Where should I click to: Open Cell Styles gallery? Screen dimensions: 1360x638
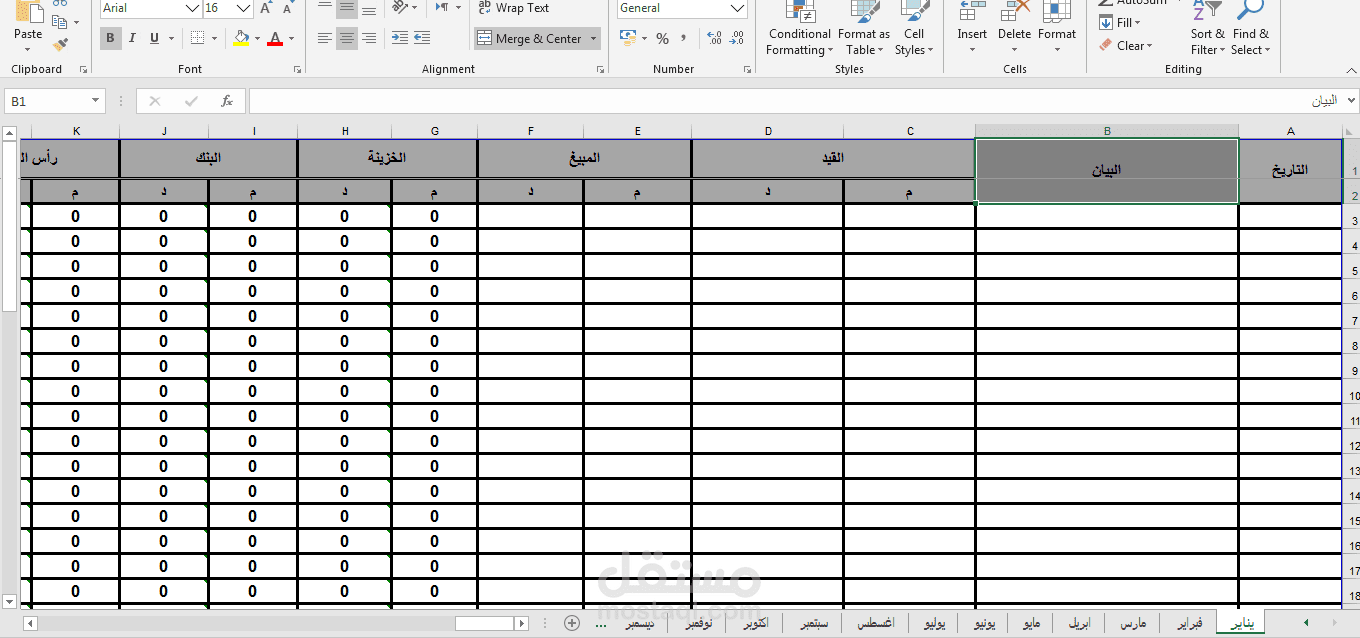(914, 28)
